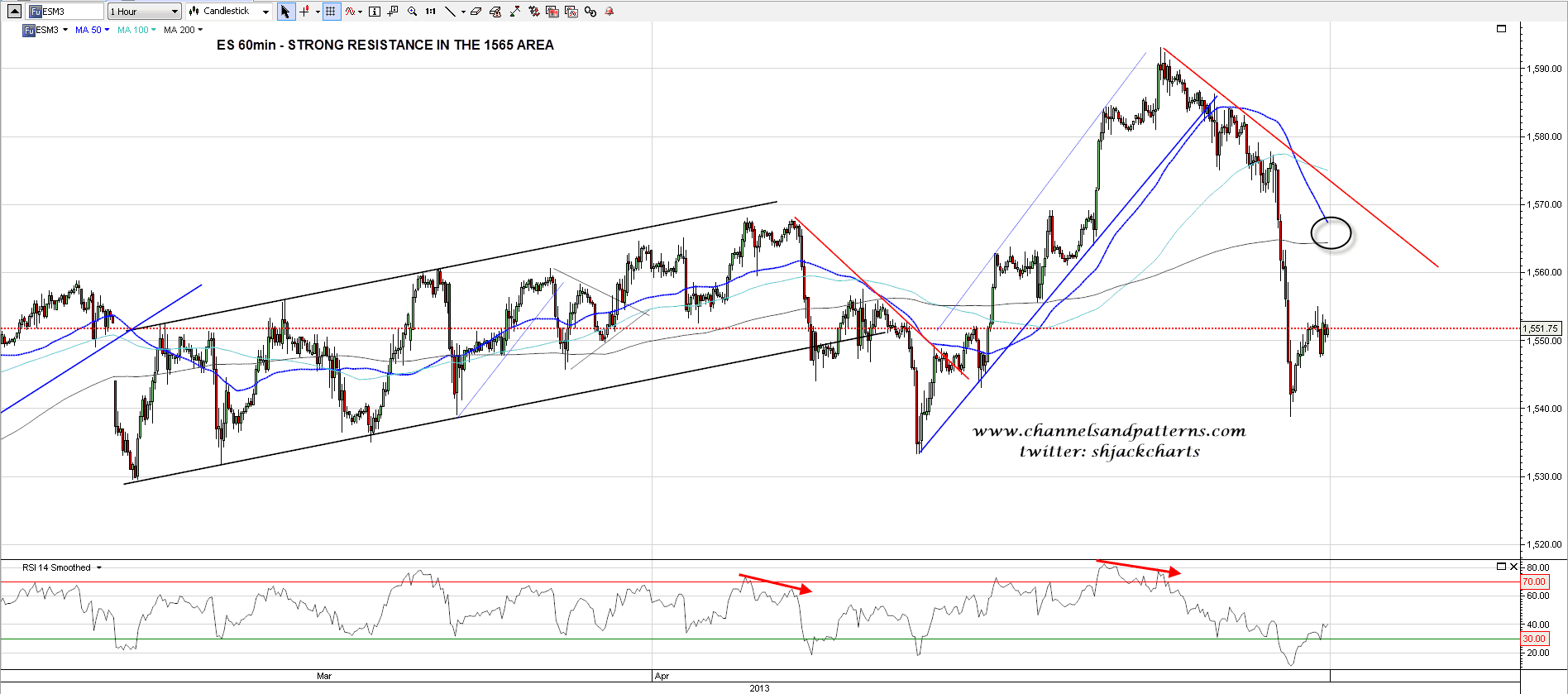Open the MA 200 indicator menu
Screen dimensions: 1568x694
(183, 30)
